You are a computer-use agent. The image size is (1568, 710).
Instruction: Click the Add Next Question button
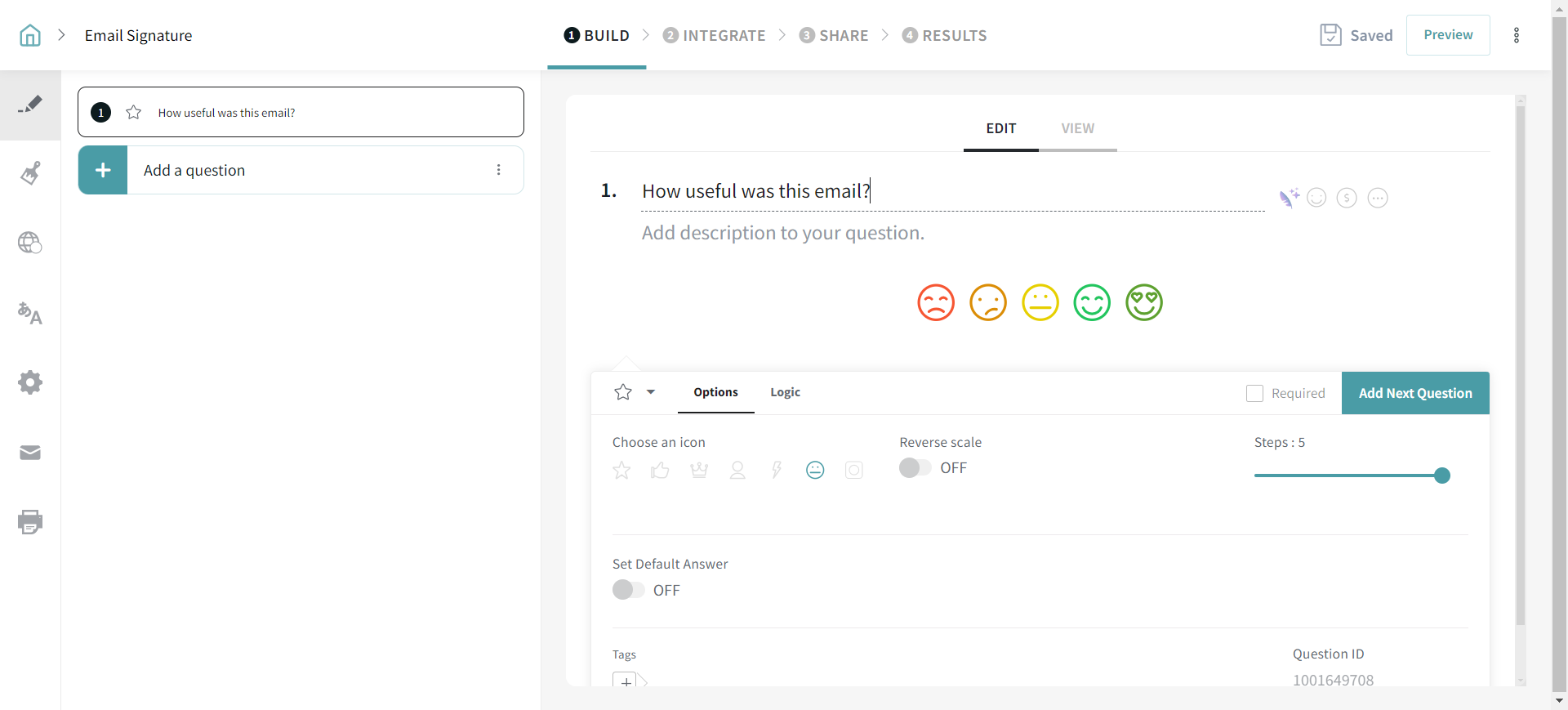(x=1415, y=393)
